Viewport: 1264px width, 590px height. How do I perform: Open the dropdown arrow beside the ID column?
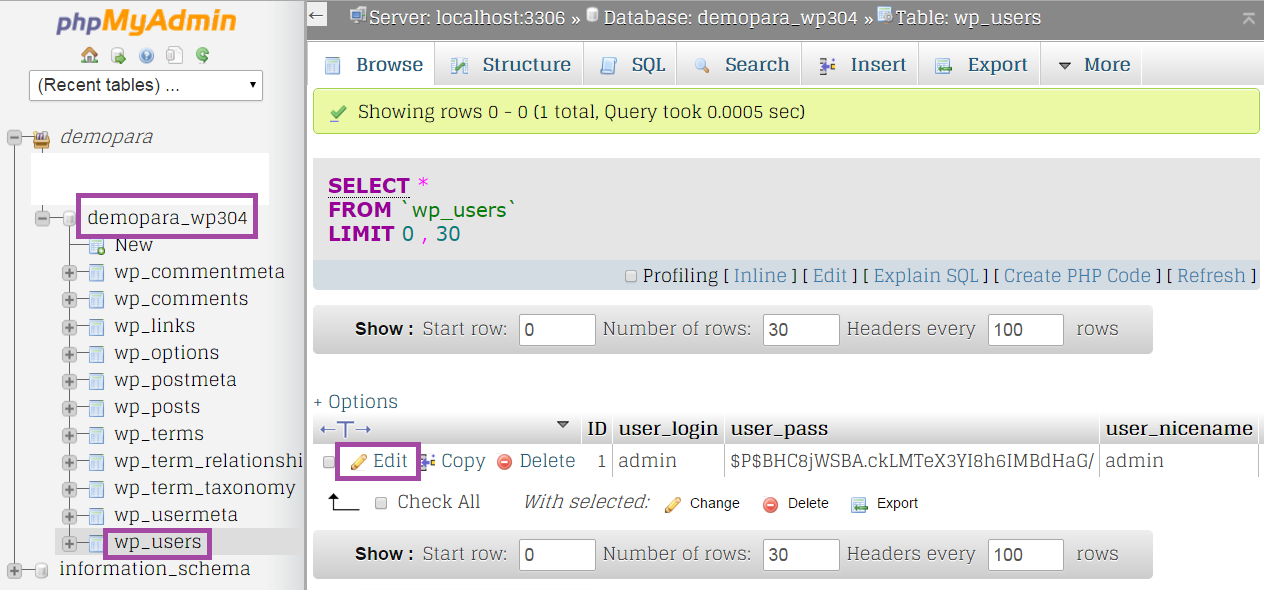pos(562,426)
